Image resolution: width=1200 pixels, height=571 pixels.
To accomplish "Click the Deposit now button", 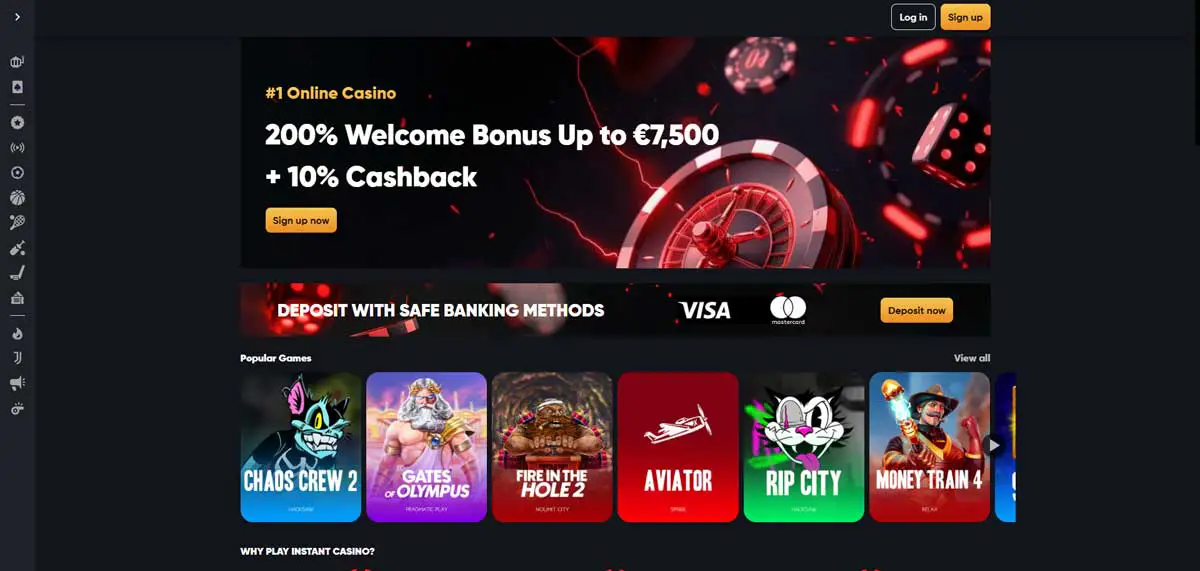I will [x=917, y=310].
